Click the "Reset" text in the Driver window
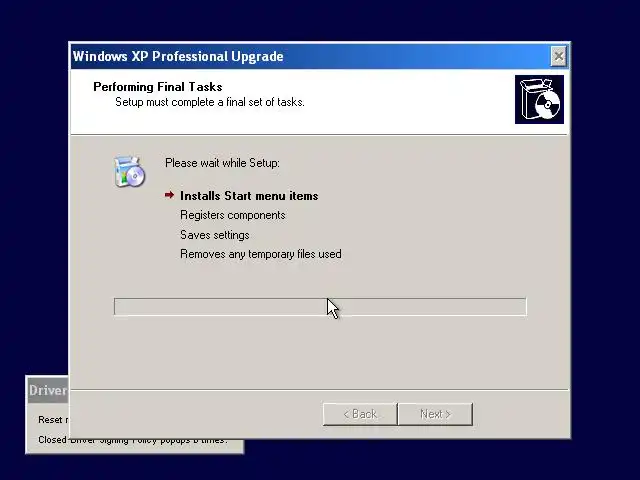The image size is (640, 480). pyautogui.click(x=50, y=420)
